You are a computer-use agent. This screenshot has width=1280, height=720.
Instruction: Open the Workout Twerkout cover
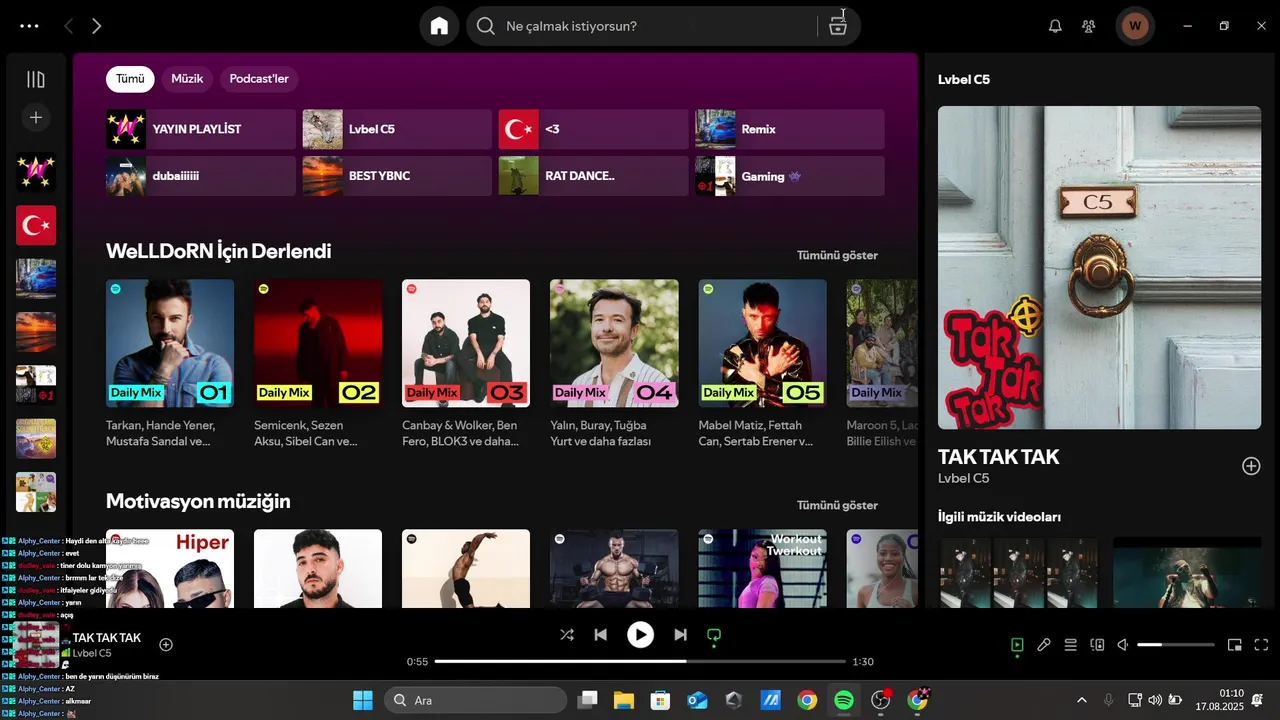[x=763, y=568]
